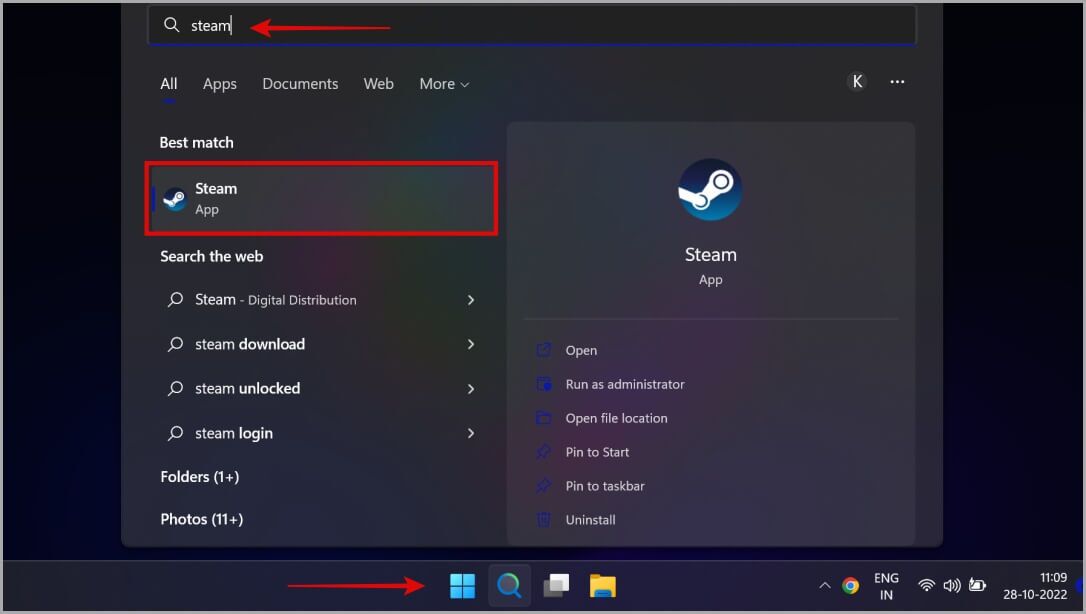Click the small Steam icon in best match

click(x=175, y=199)
